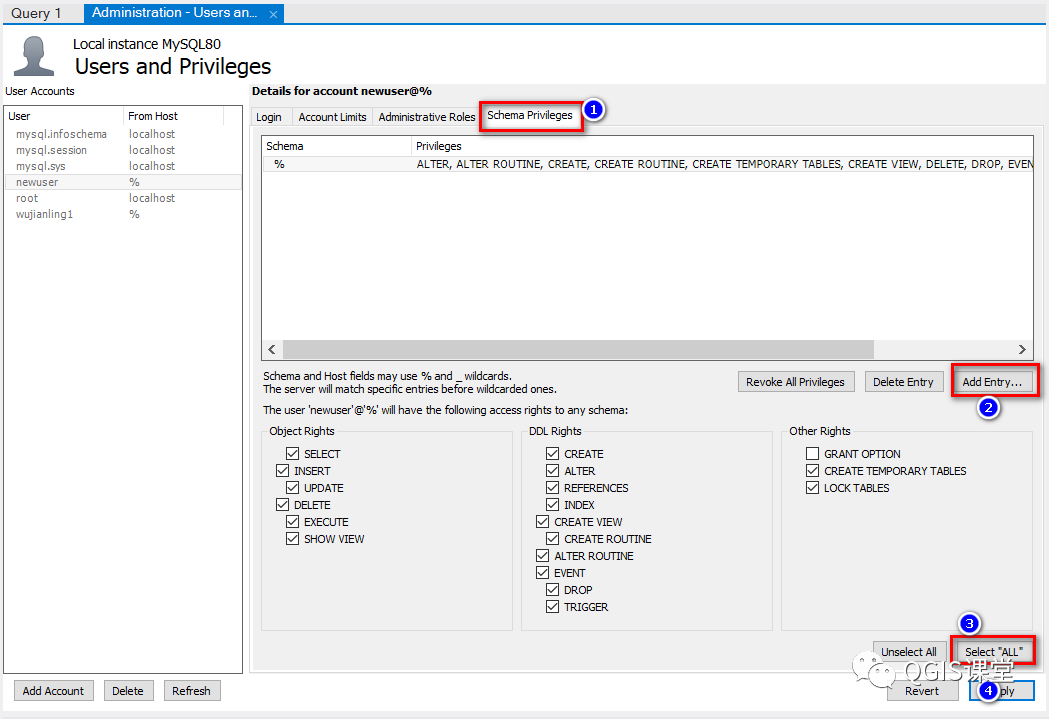The image size is (1049, 719).
Task: Select the root user account
Action: 123,198
